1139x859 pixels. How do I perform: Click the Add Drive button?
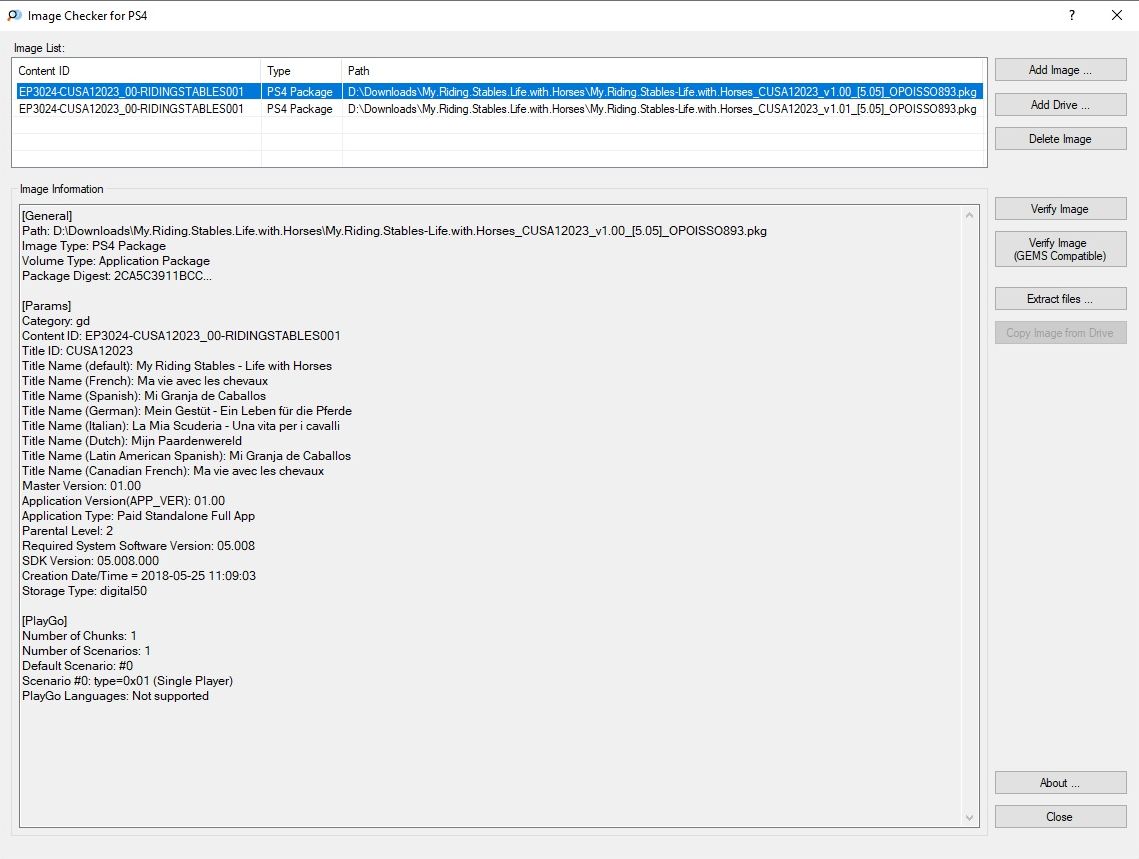[x=1060, y=105]
